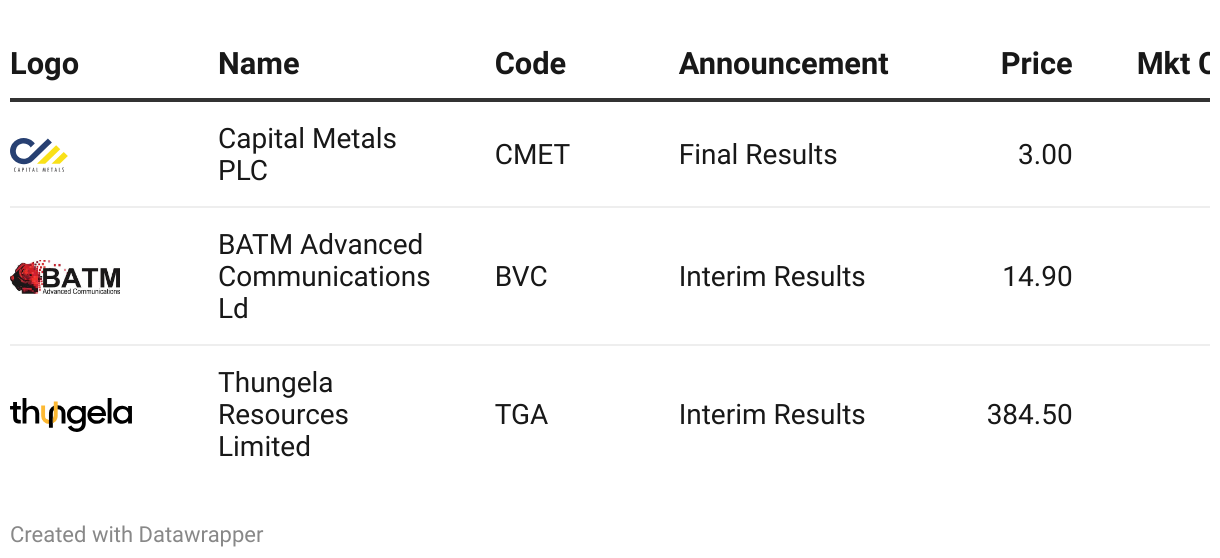Viewport: 1220px width, 558px height.
Task: Click the BVC ticker code
Action: pyautogui.click(x=521, y=277)
